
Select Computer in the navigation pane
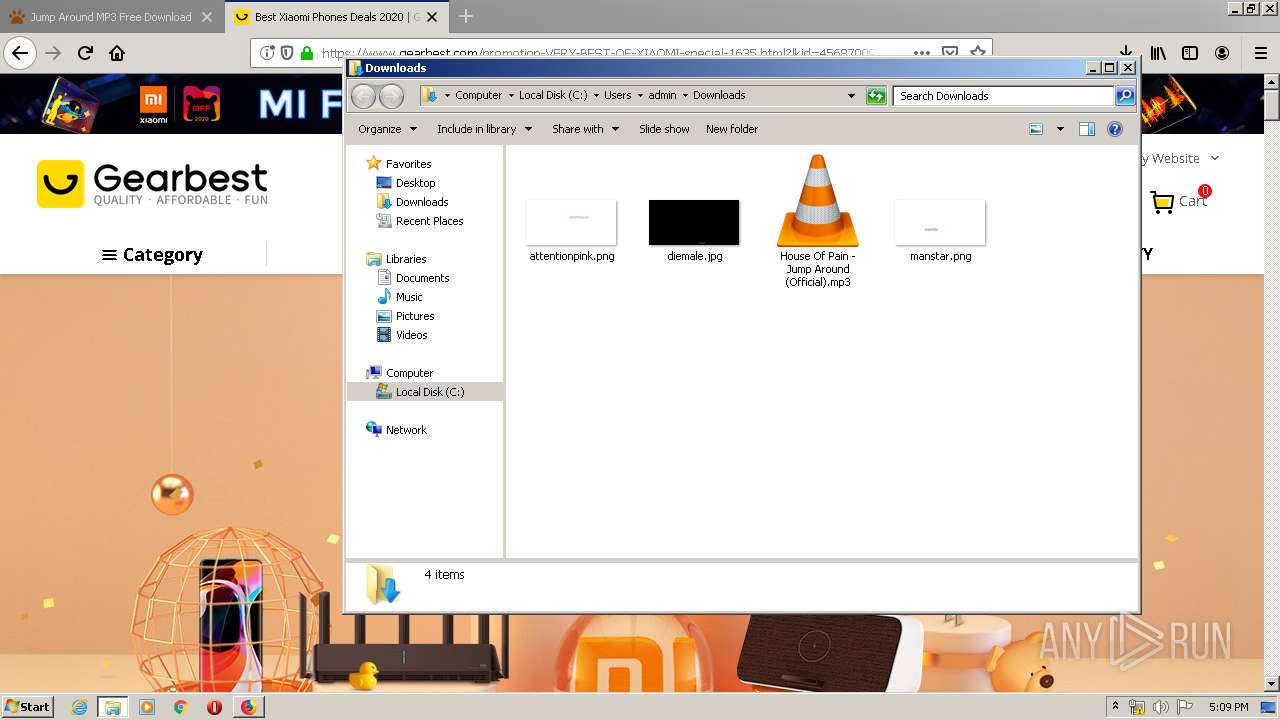[409, 373]
